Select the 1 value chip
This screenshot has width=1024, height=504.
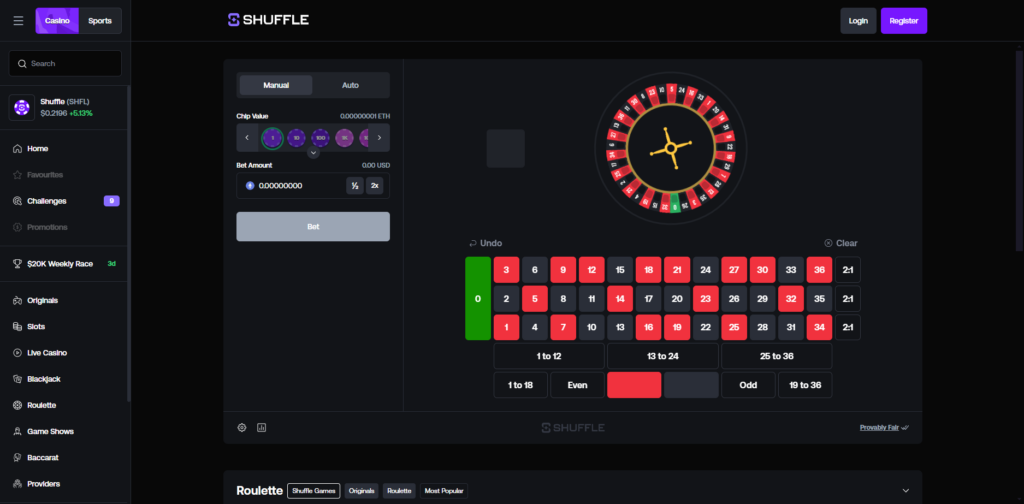point(272,138)
